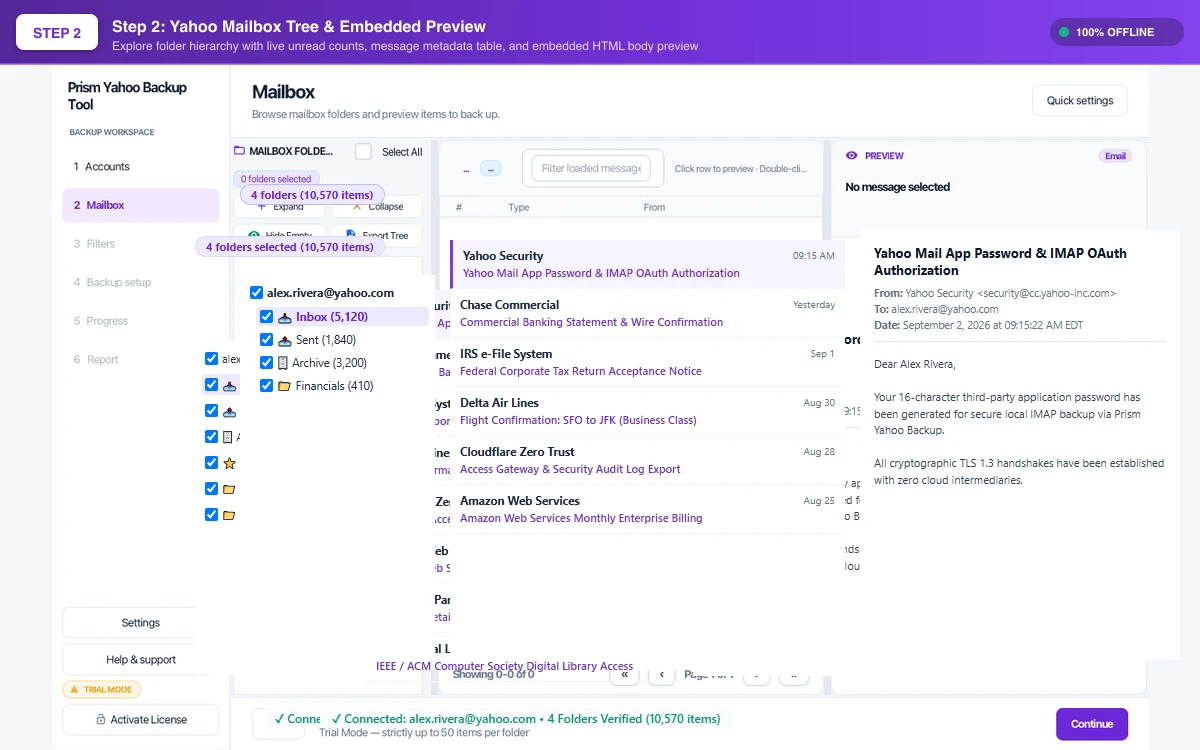
Task: Click the warning icon in TRIAL MODE badge
Action: pyautogui.click(x=73, y=690)
